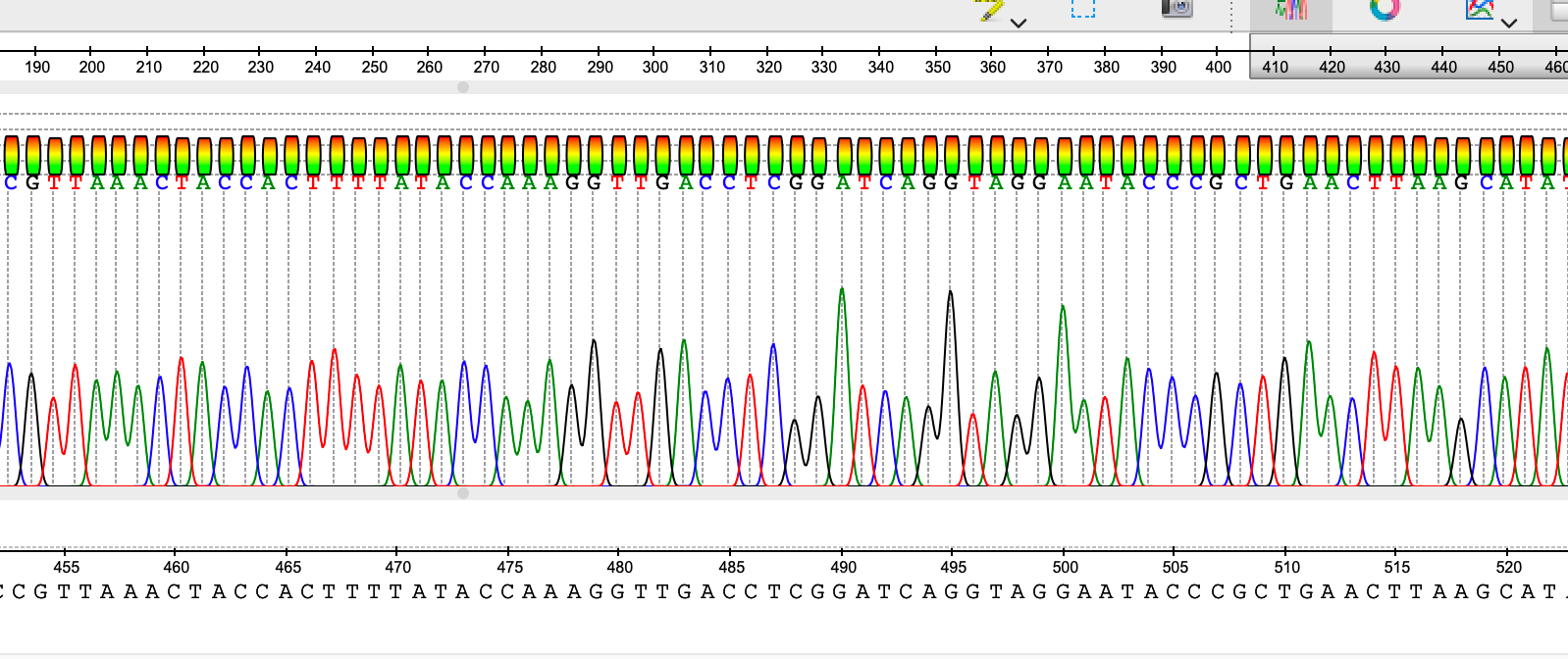
Task: Click the 470 mark on the lower sequence ruler
Action: [397, 566]
